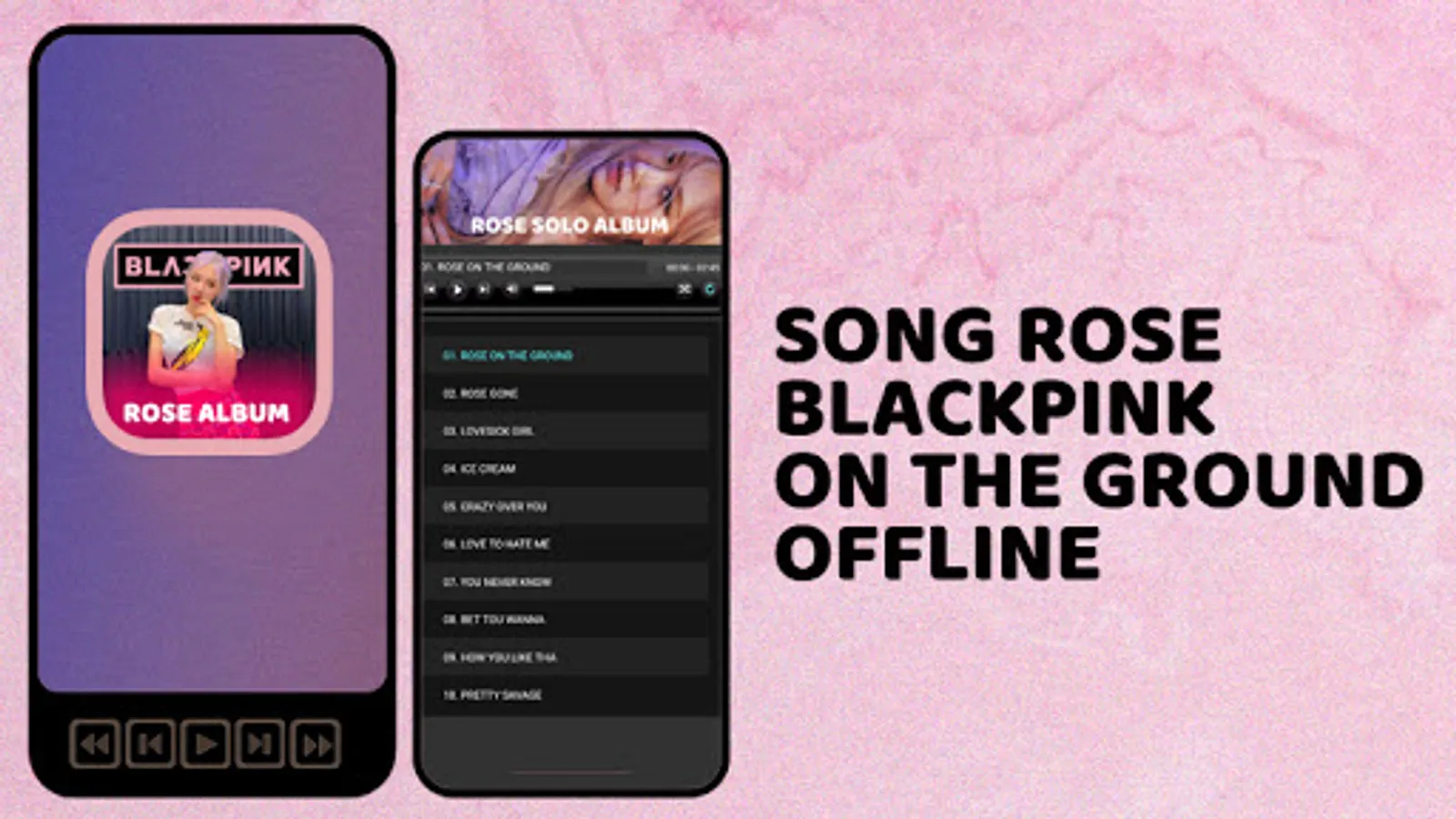Select track '10. Pretty Savage'
Viewport: 1456px width, 819px height.
[567, 694]
